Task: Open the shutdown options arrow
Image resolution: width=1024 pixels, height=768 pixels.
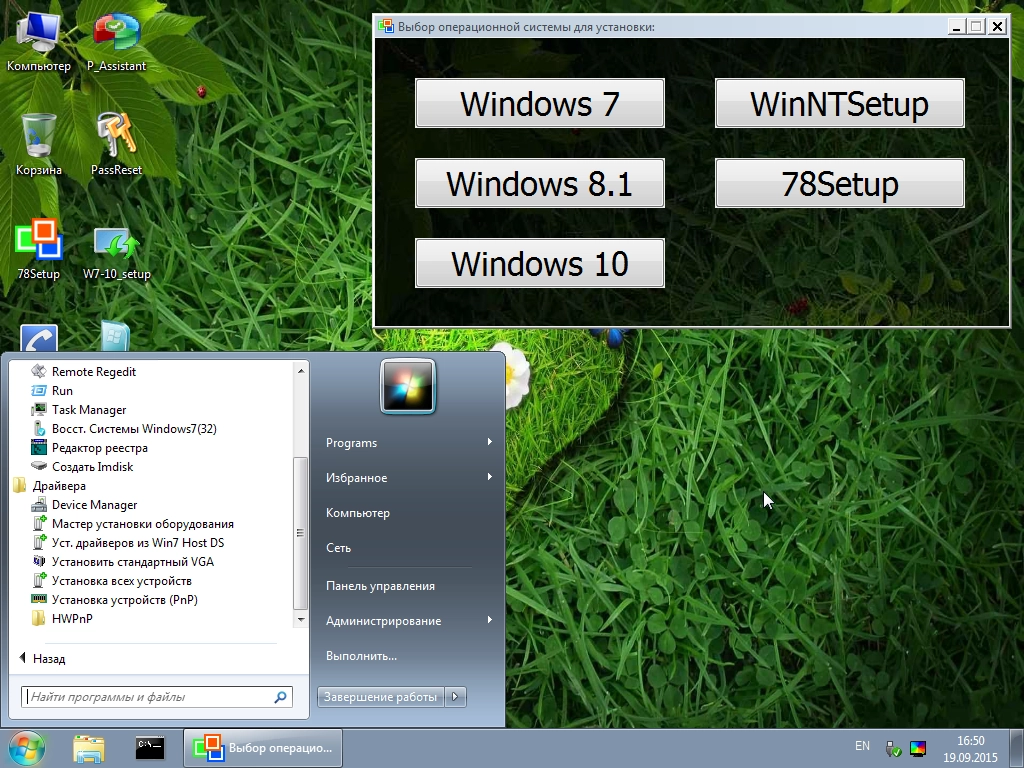Action: [455, 697]
